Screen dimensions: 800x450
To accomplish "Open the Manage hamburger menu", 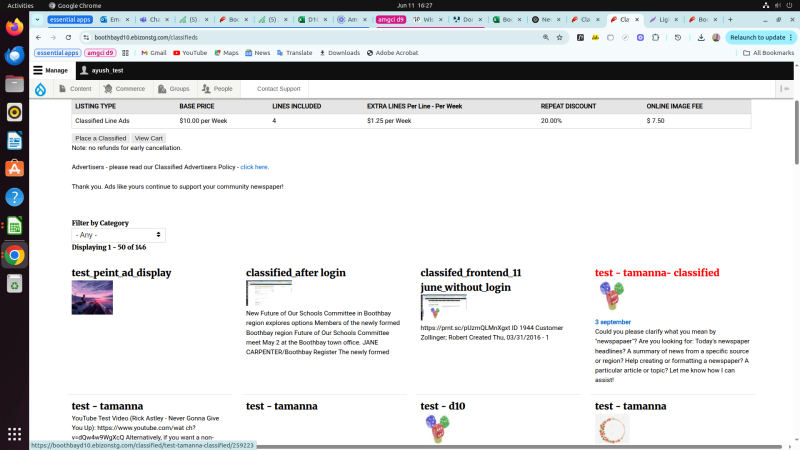I will coord(50,71).
